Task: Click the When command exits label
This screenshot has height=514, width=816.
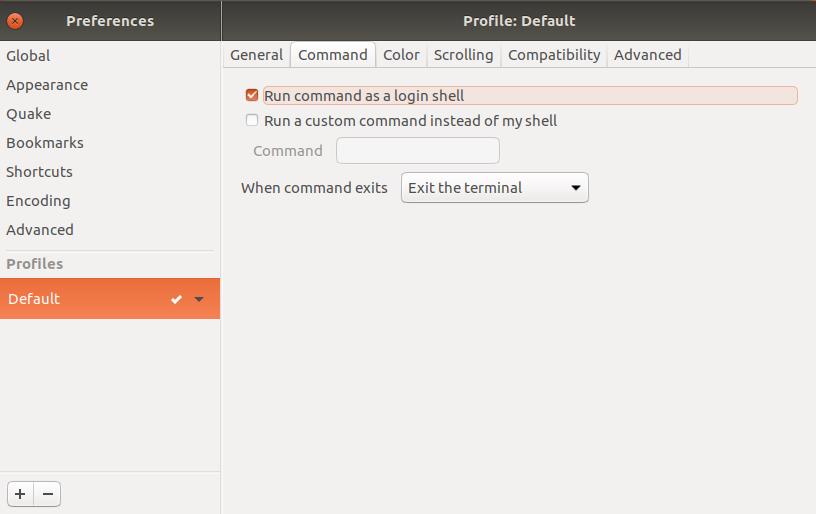Action: click(314, 188)
